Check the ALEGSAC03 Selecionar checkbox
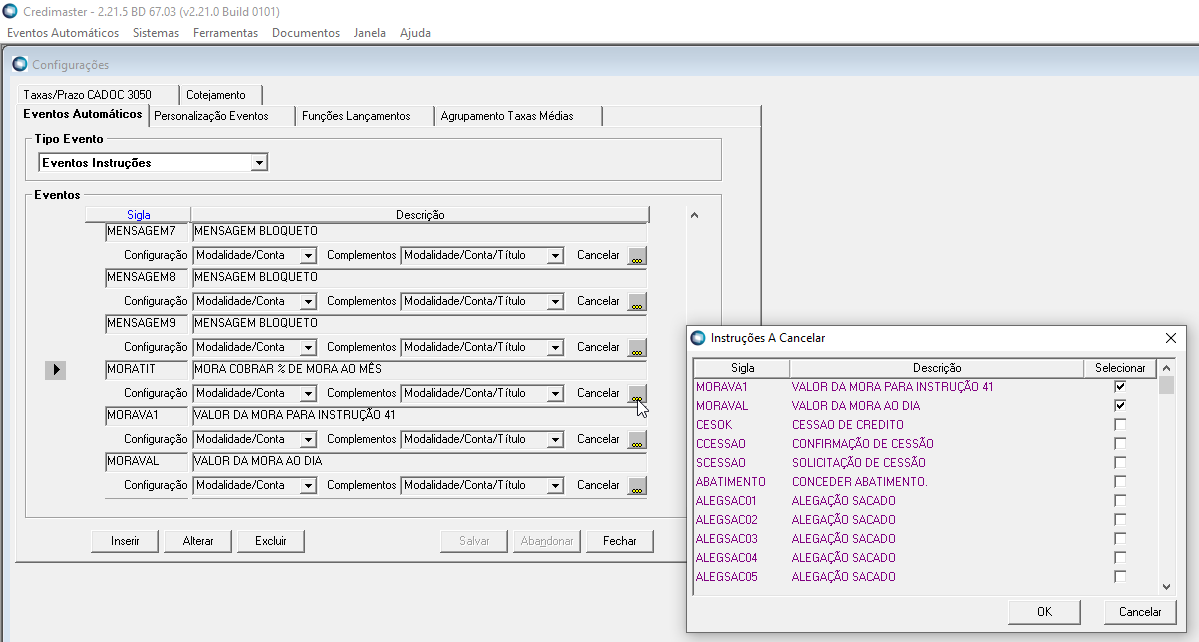 click(x=1120, y=539)
